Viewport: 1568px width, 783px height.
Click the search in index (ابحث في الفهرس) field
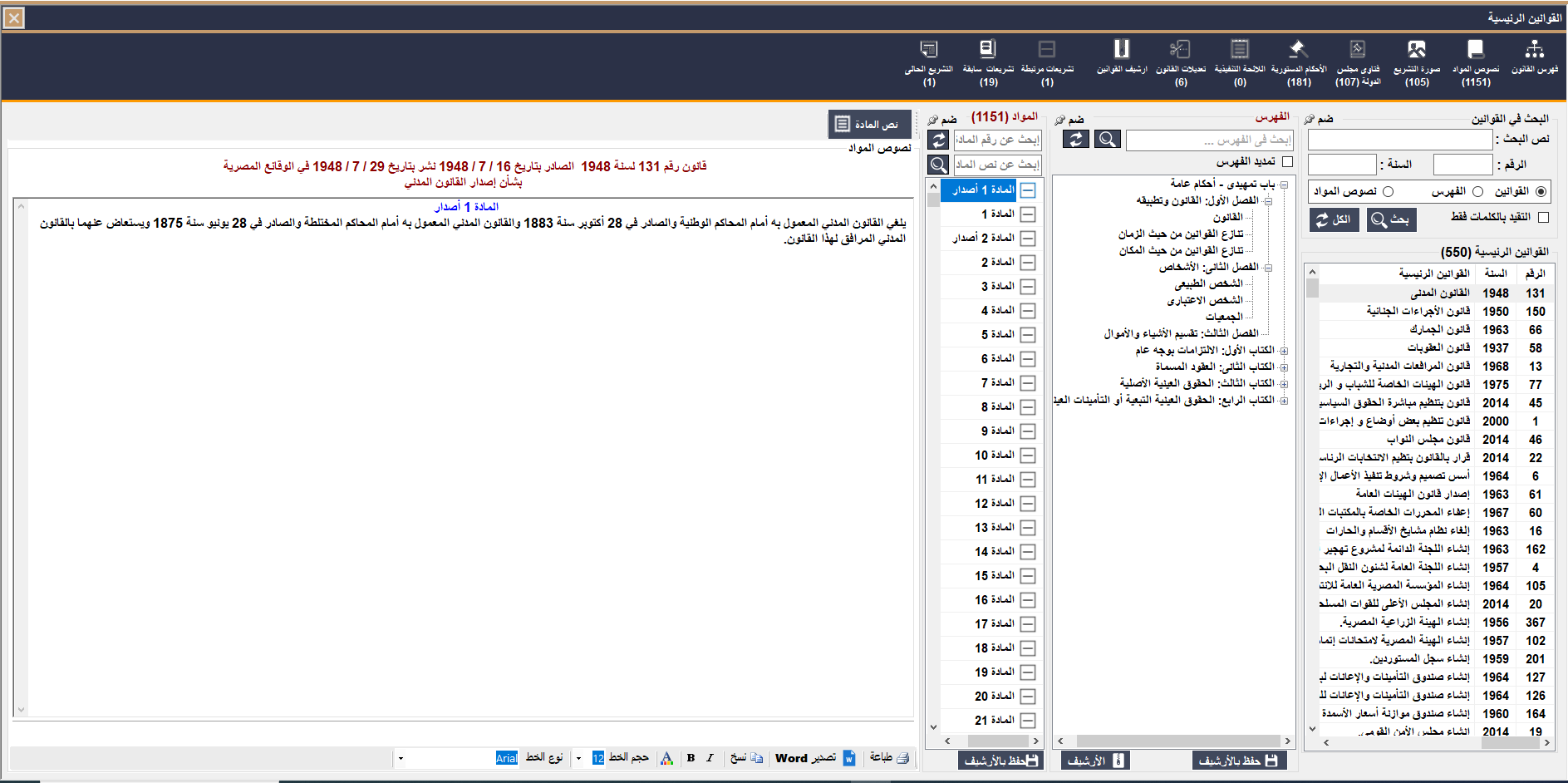click(1210, 140)
